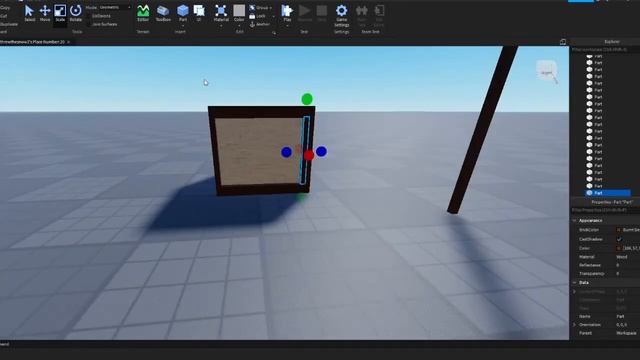Click the Stop test button
This screenshot has width=640, height=360.
pos(322,13)
